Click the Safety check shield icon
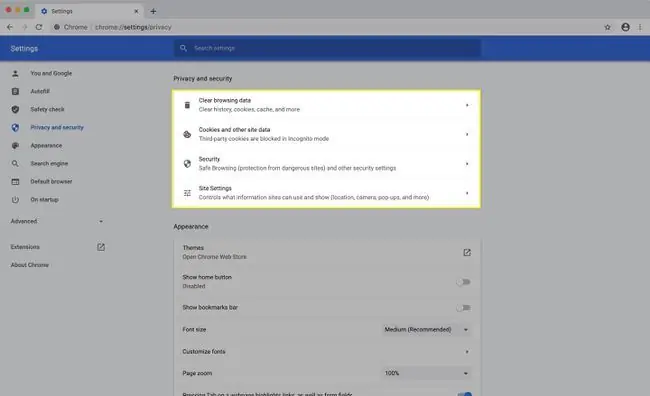650x396 pixels. tap(15, 109)
